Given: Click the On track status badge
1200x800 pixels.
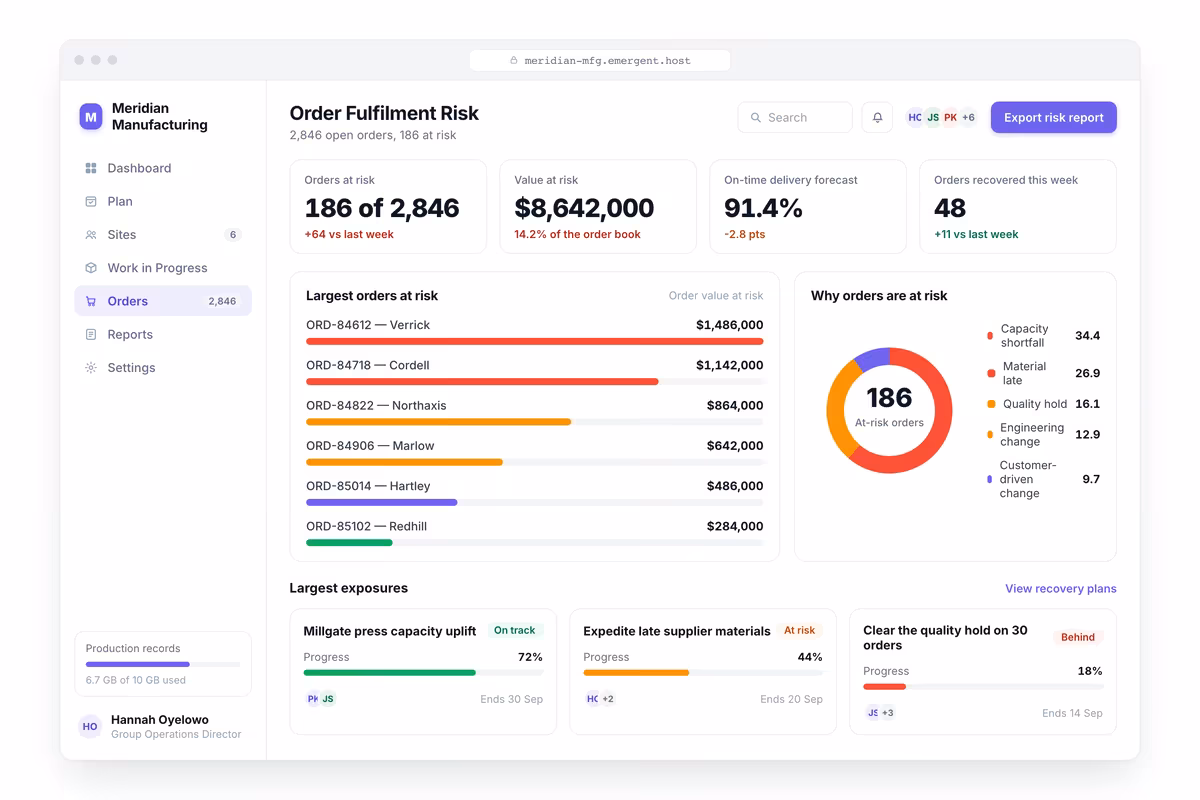Looking at the screenshot, I should [x=515, y=631].
